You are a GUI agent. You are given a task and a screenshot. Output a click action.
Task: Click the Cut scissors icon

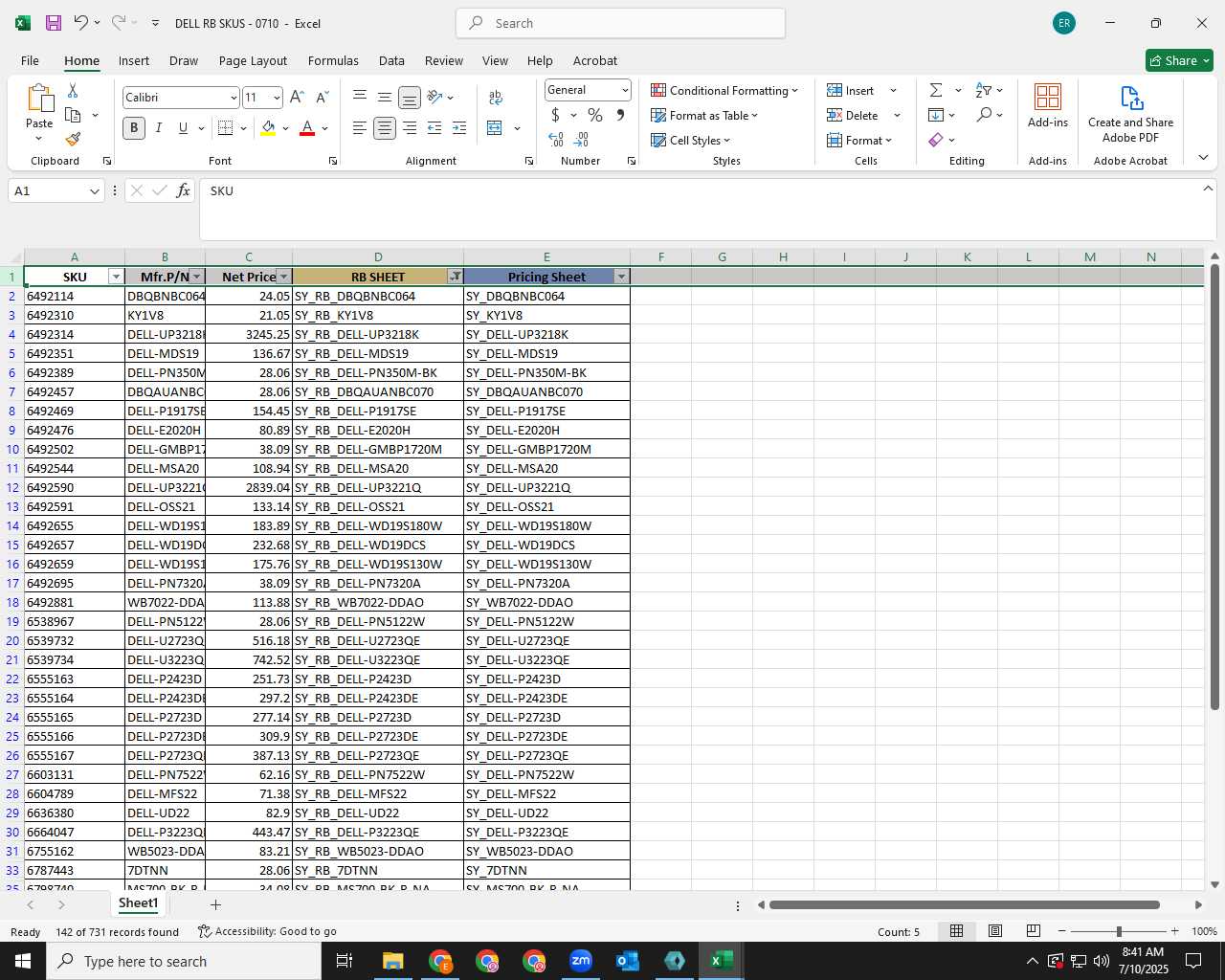click(x=73, y=90)
